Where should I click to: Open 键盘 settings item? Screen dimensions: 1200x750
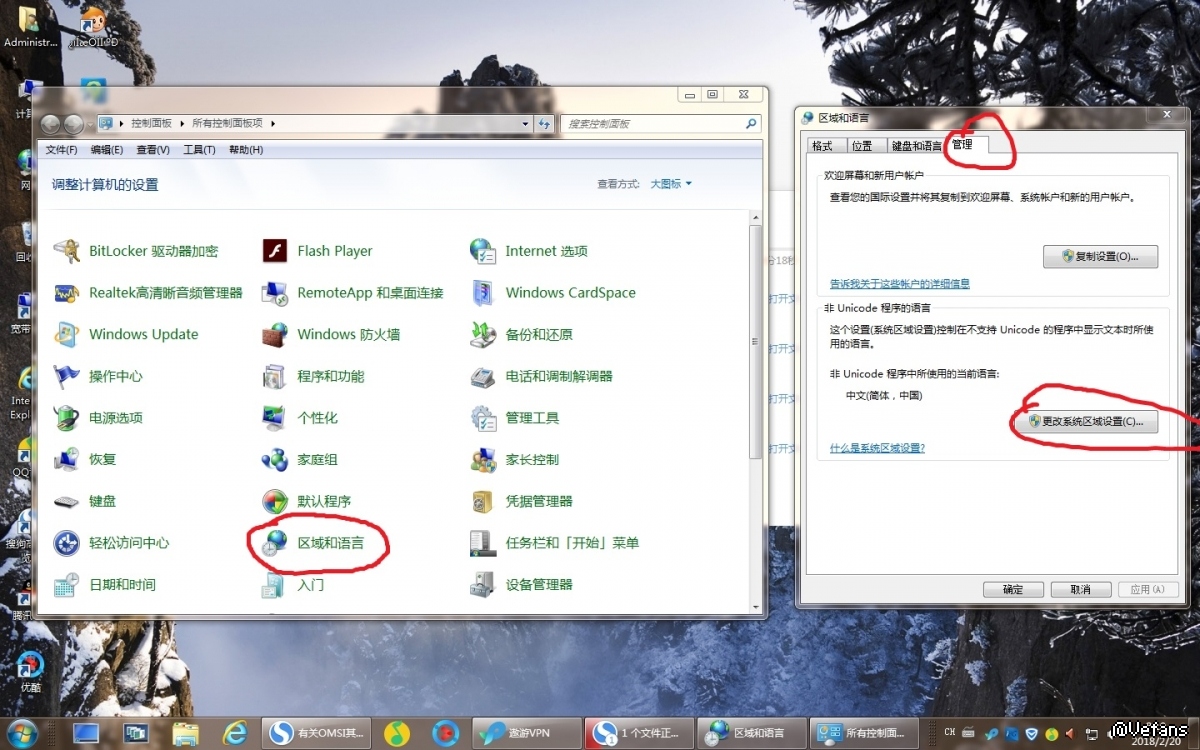tap(85, 501)
